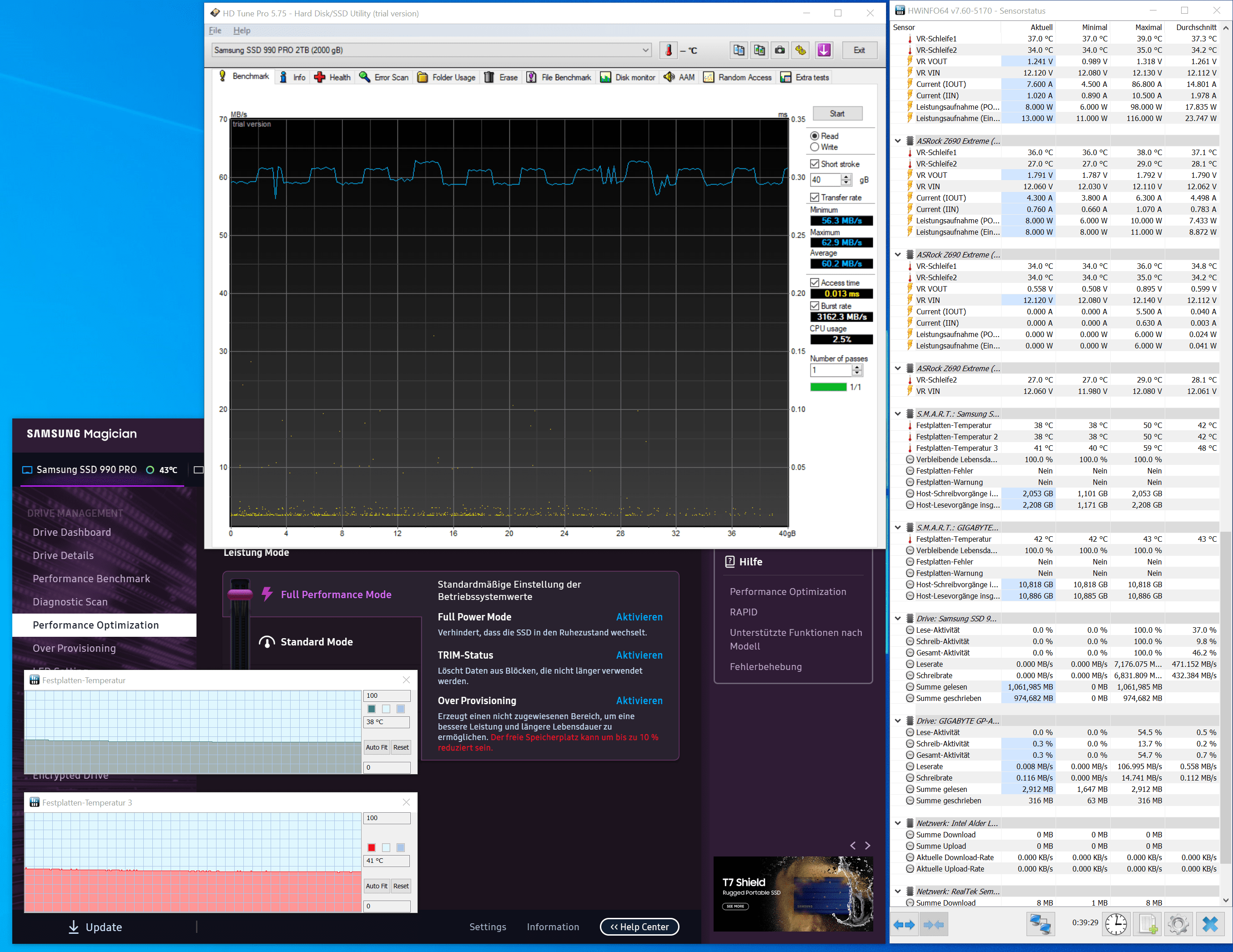
Task: Click the log file with green plus icon in HWiNFO
Action: 1148,924
